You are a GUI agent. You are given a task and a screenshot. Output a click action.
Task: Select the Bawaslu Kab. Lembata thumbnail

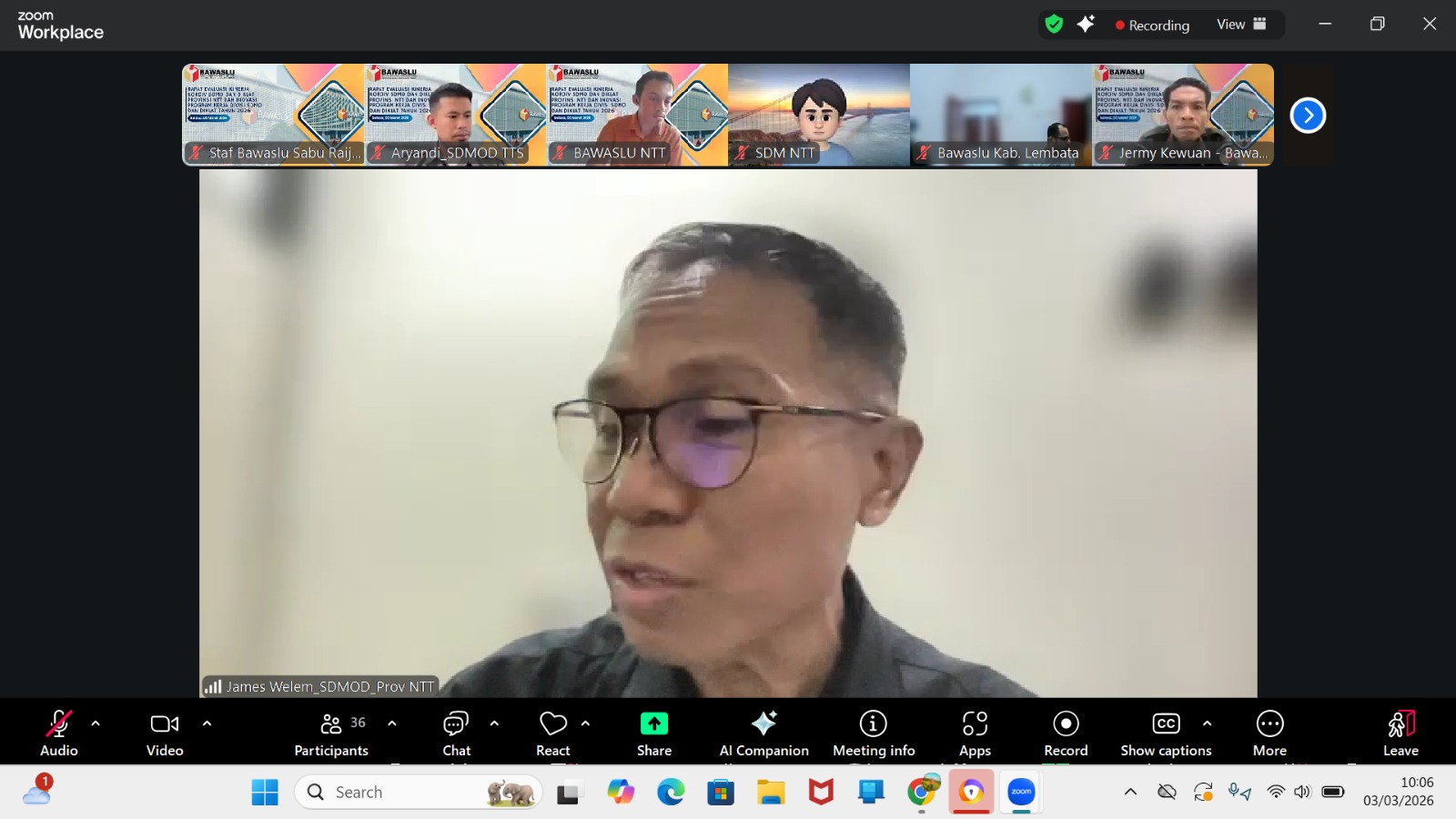1001,115
